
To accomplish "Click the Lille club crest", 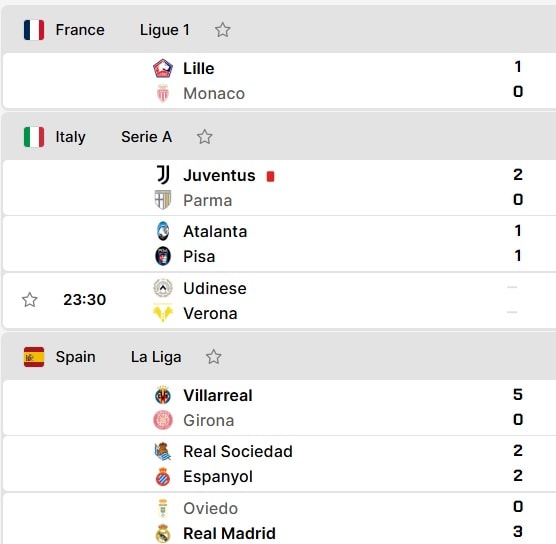I will (163, 68).
